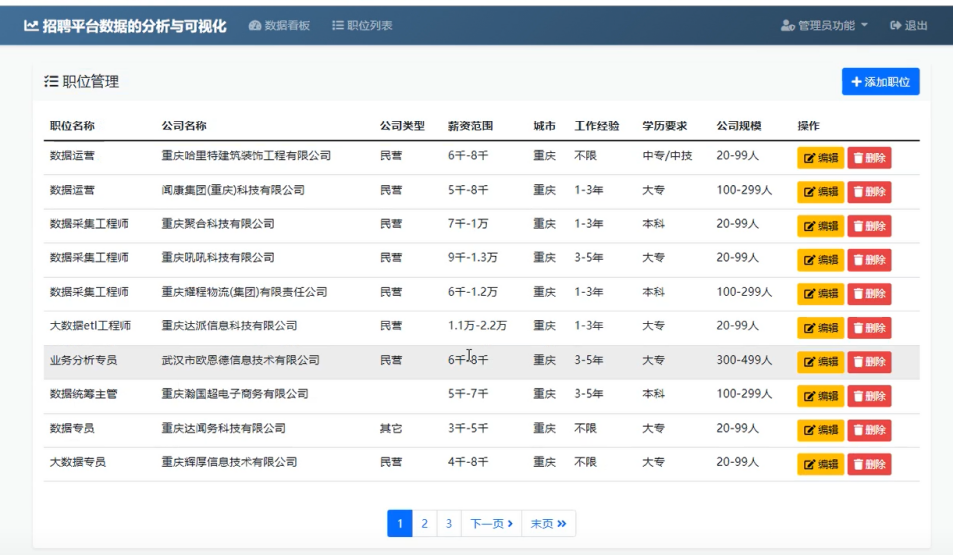Click the 职位名称 column header
The image size is (953, 555).
tap(72, 126)
